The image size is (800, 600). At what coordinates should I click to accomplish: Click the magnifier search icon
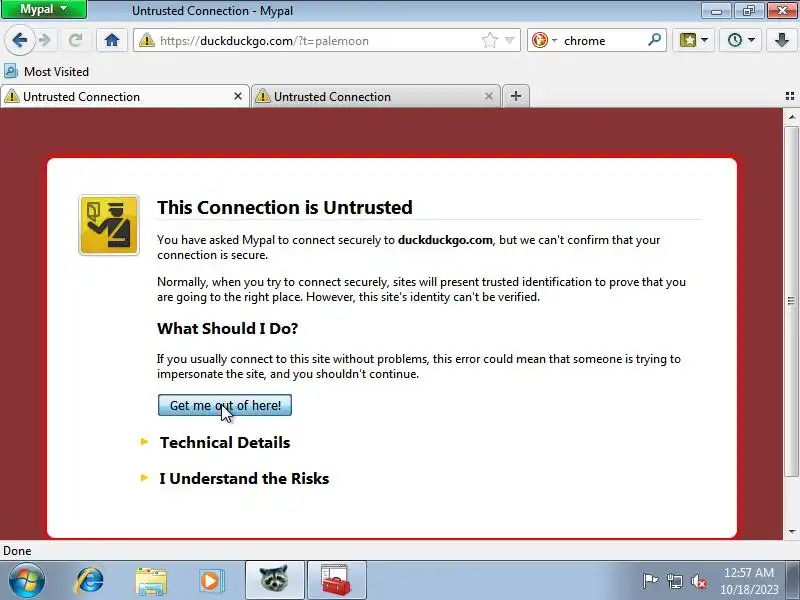654,40
